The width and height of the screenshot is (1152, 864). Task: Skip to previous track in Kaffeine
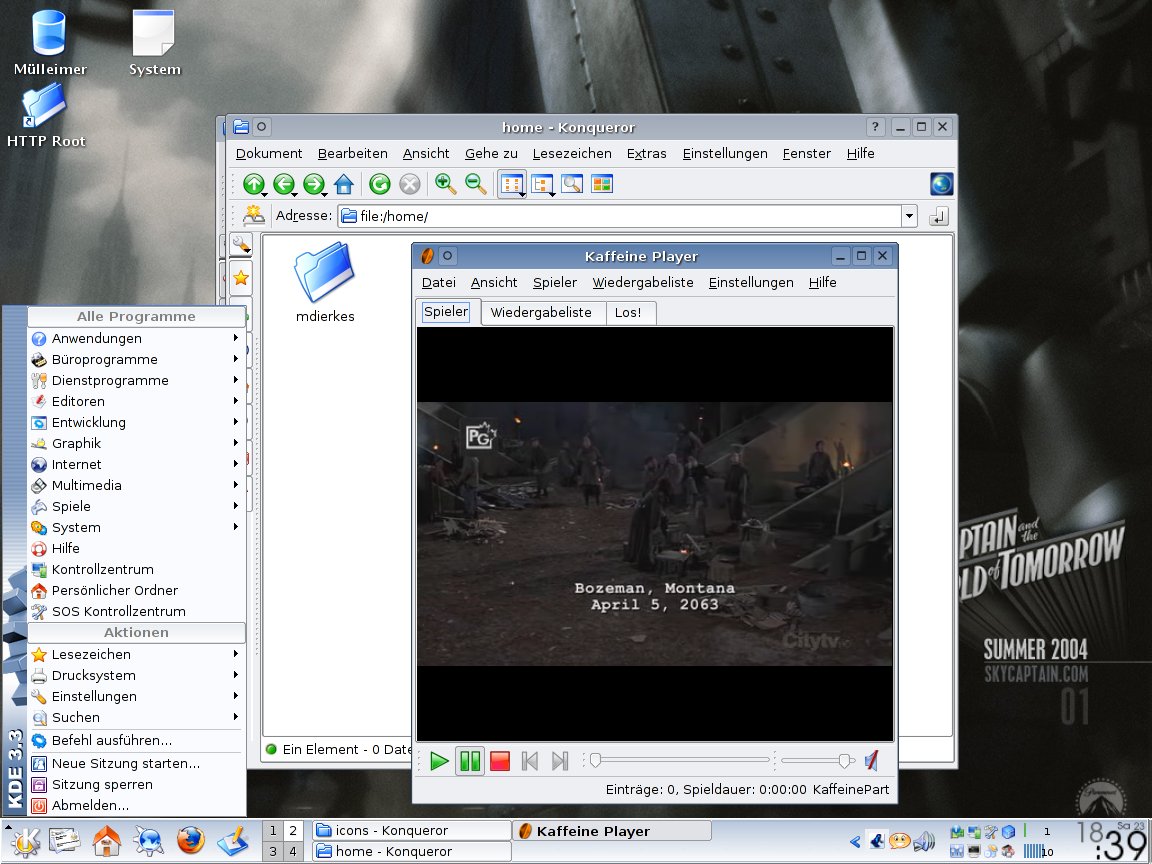click(x=530, y=761)
